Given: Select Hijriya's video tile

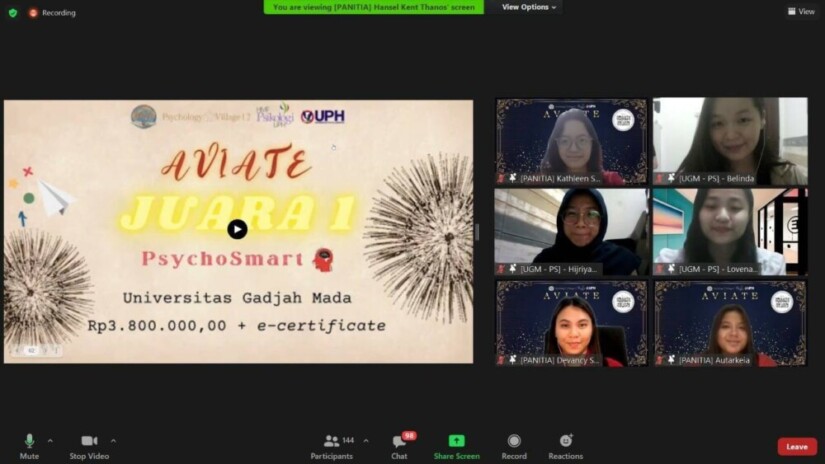Looking at the screenshot, I should pos(571,232).
